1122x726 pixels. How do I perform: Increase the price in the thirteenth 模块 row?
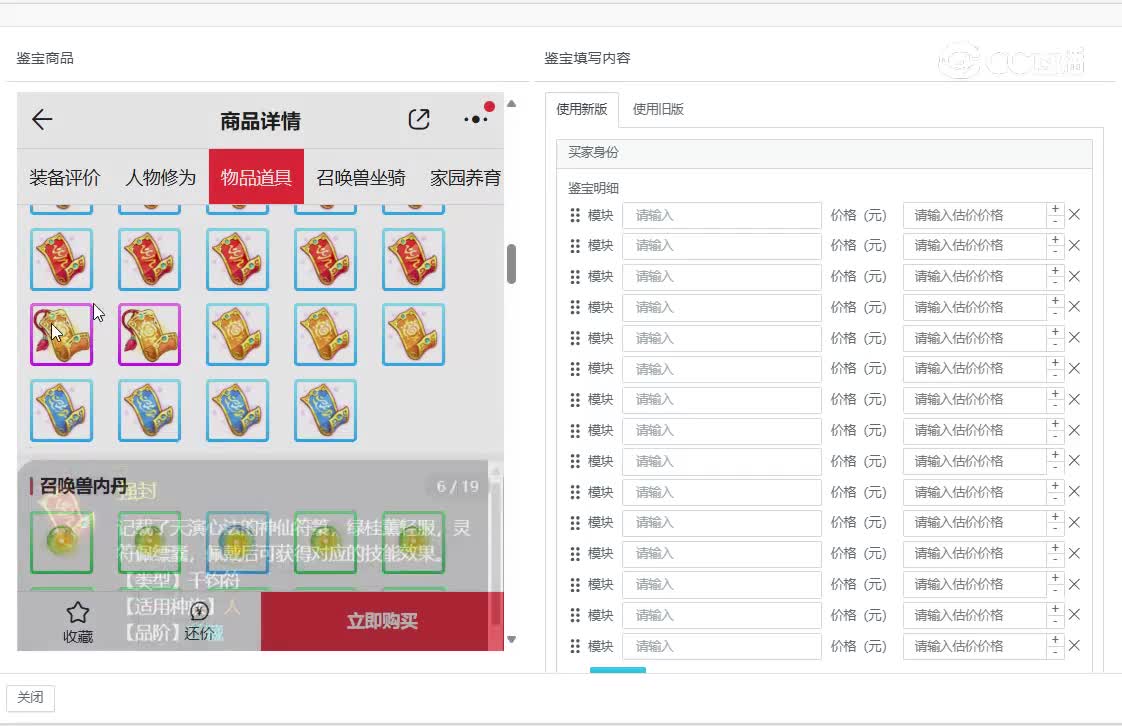click(x=1055, y=578)
